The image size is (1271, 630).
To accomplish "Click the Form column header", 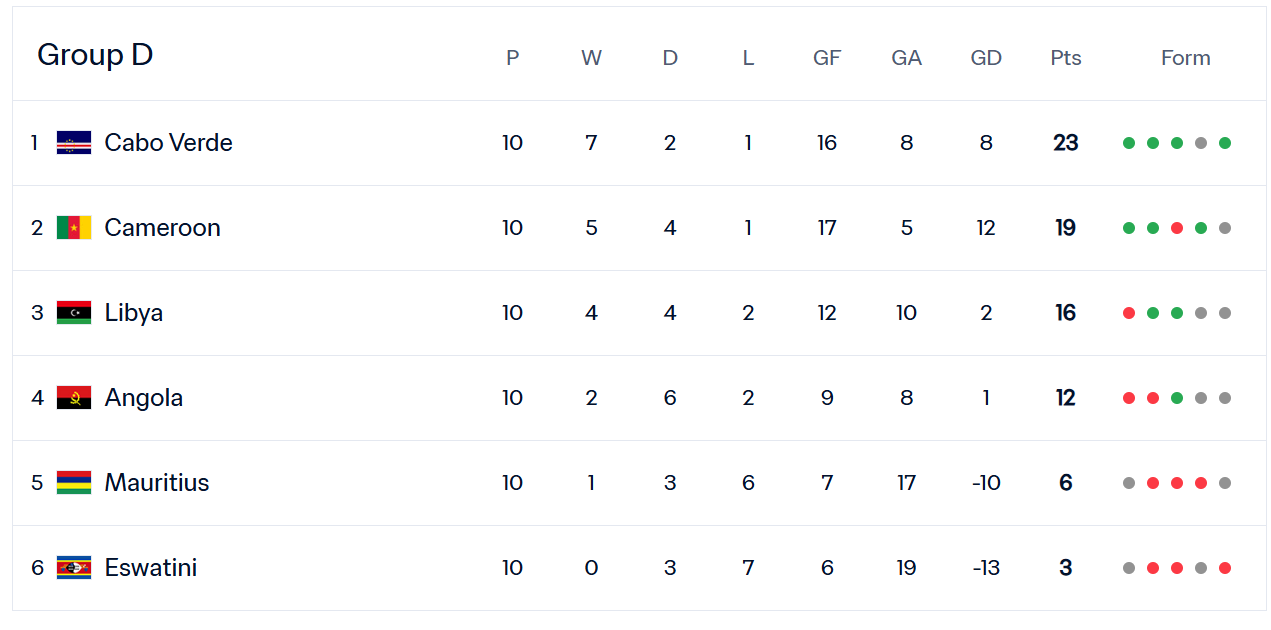I will coord(1185,58).
